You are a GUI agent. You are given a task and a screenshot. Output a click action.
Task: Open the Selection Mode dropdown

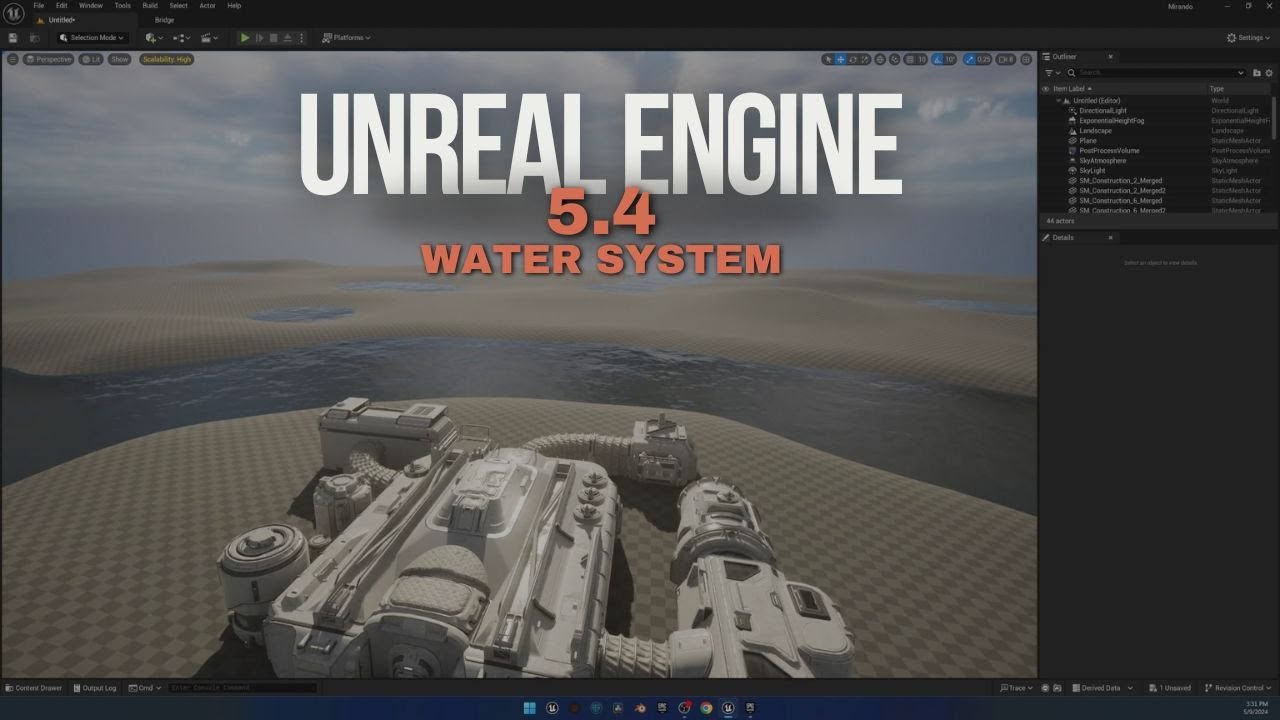(x=92, y=38)
